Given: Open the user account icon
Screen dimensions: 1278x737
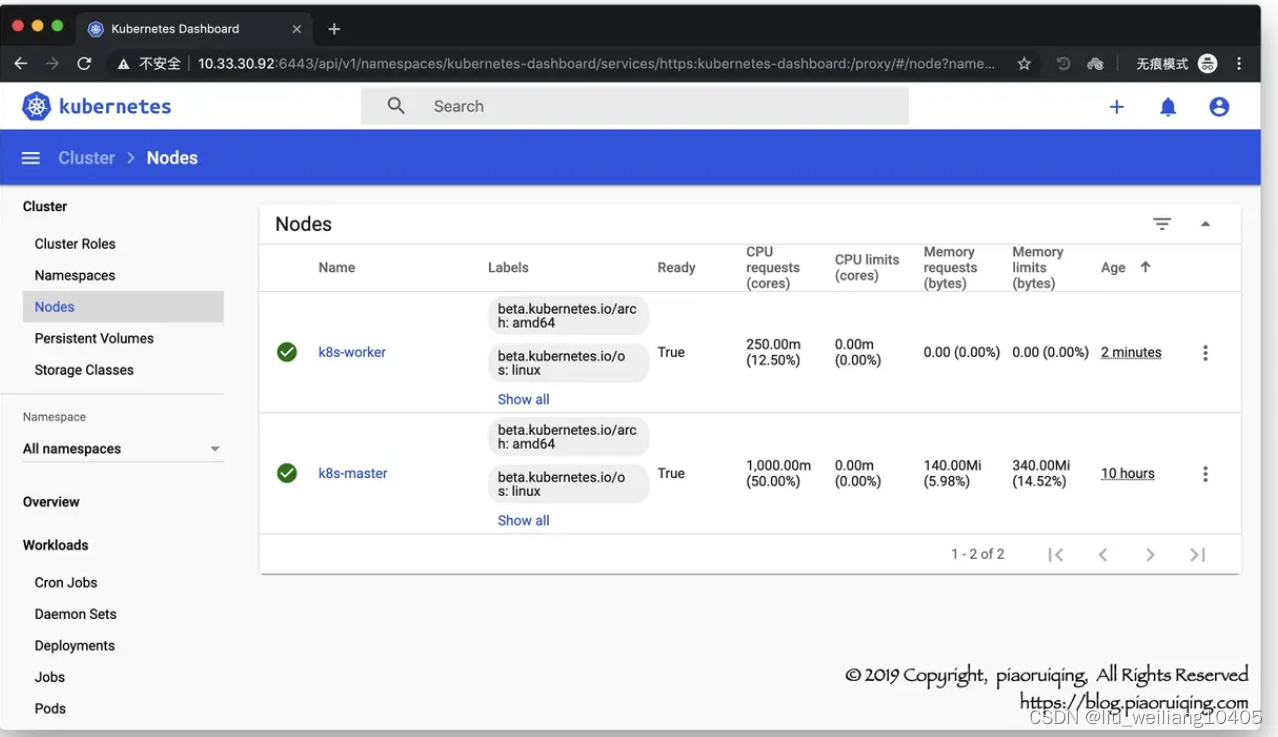Looking at the screenshot, I should click(x=1219, y=107).
